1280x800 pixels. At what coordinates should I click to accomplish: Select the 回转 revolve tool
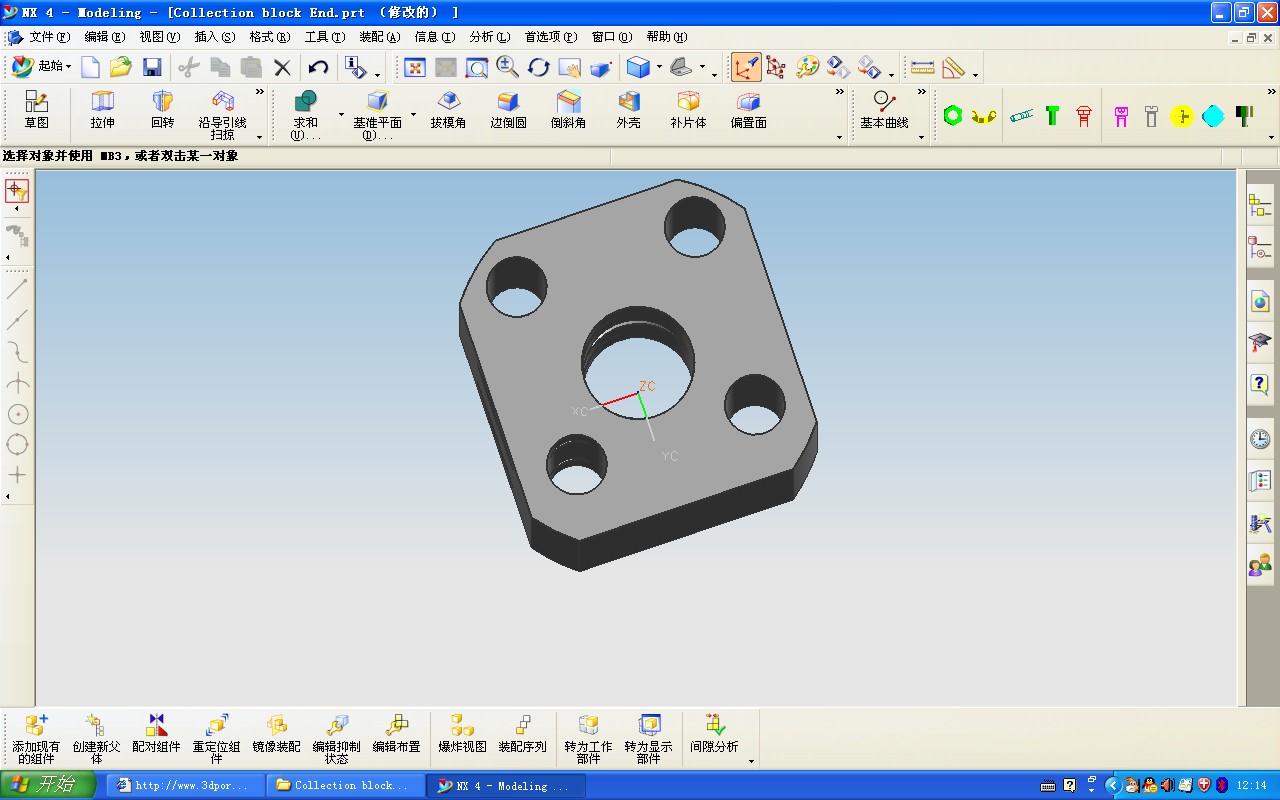coord(162,110)
